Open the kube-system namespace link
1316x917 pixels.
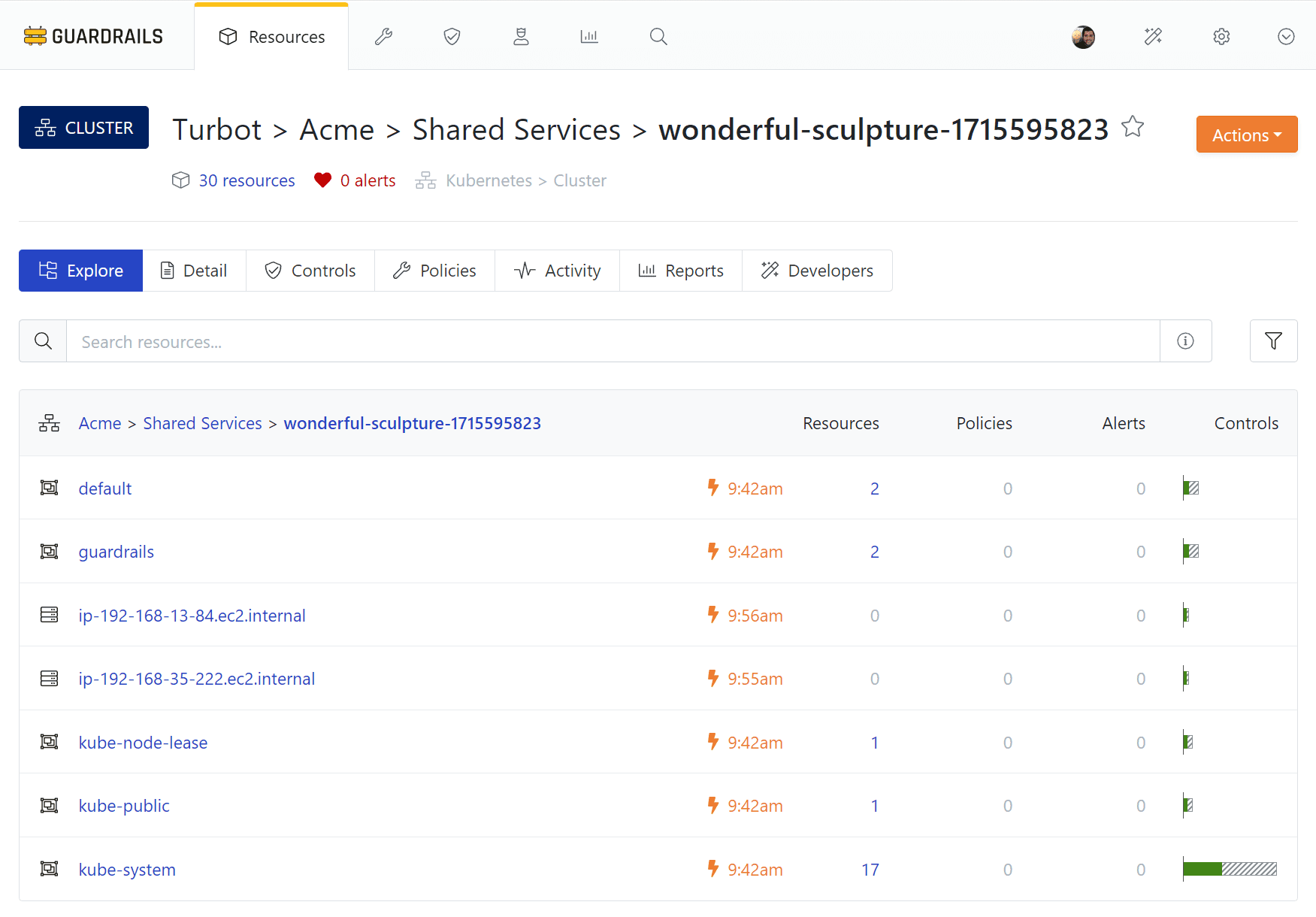pyautogui.click(x=126, y=869)
